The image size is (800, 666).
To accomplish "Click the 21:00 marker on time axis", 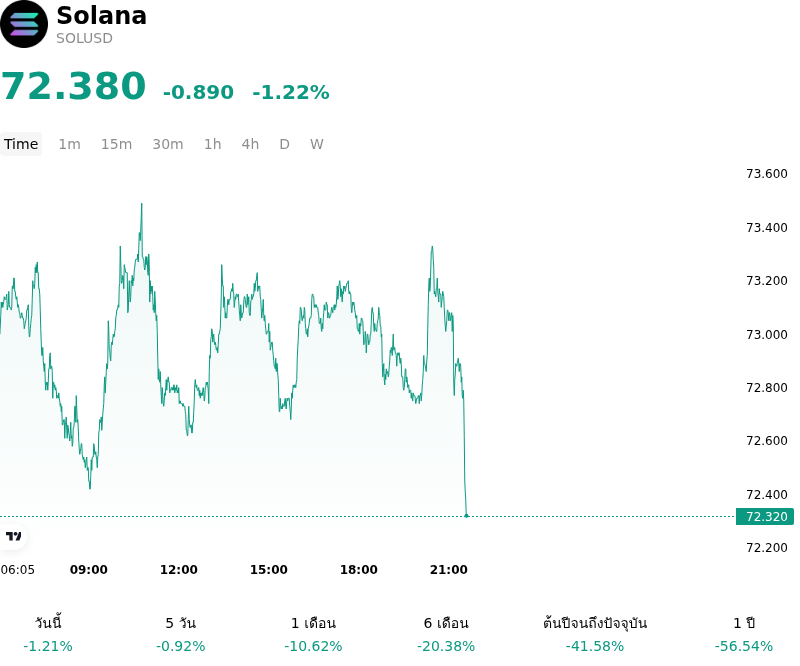I will (x=448, y=570).
